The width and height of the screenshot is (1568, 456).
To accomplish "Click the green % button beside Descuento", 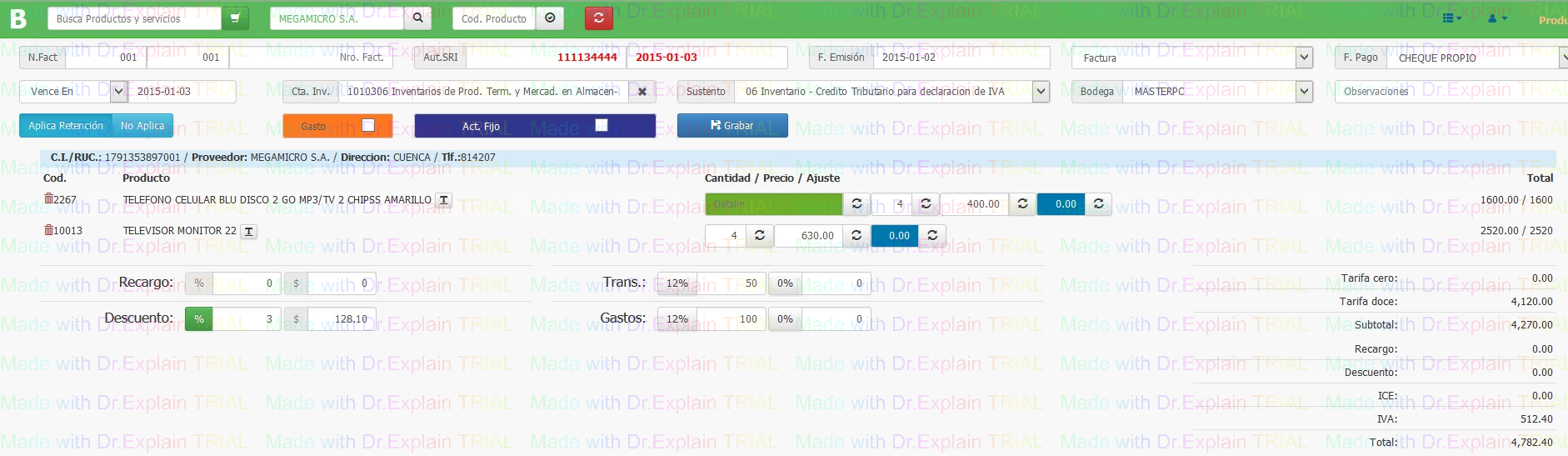I will pyautogui.click(x=198, y=319).
